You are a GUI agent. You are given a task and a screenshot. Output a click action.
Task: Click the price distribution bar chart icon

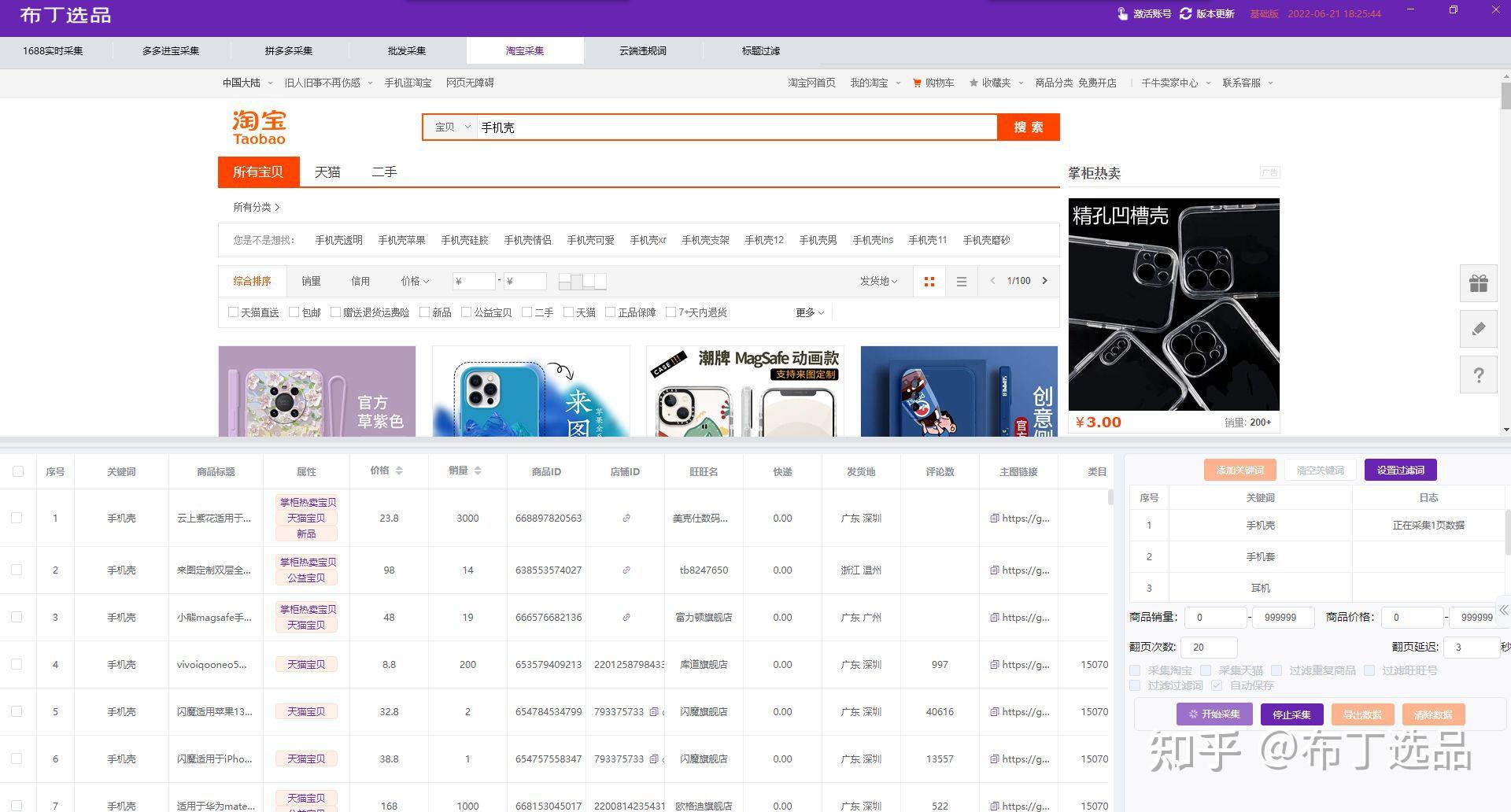(x=582, y=281)
